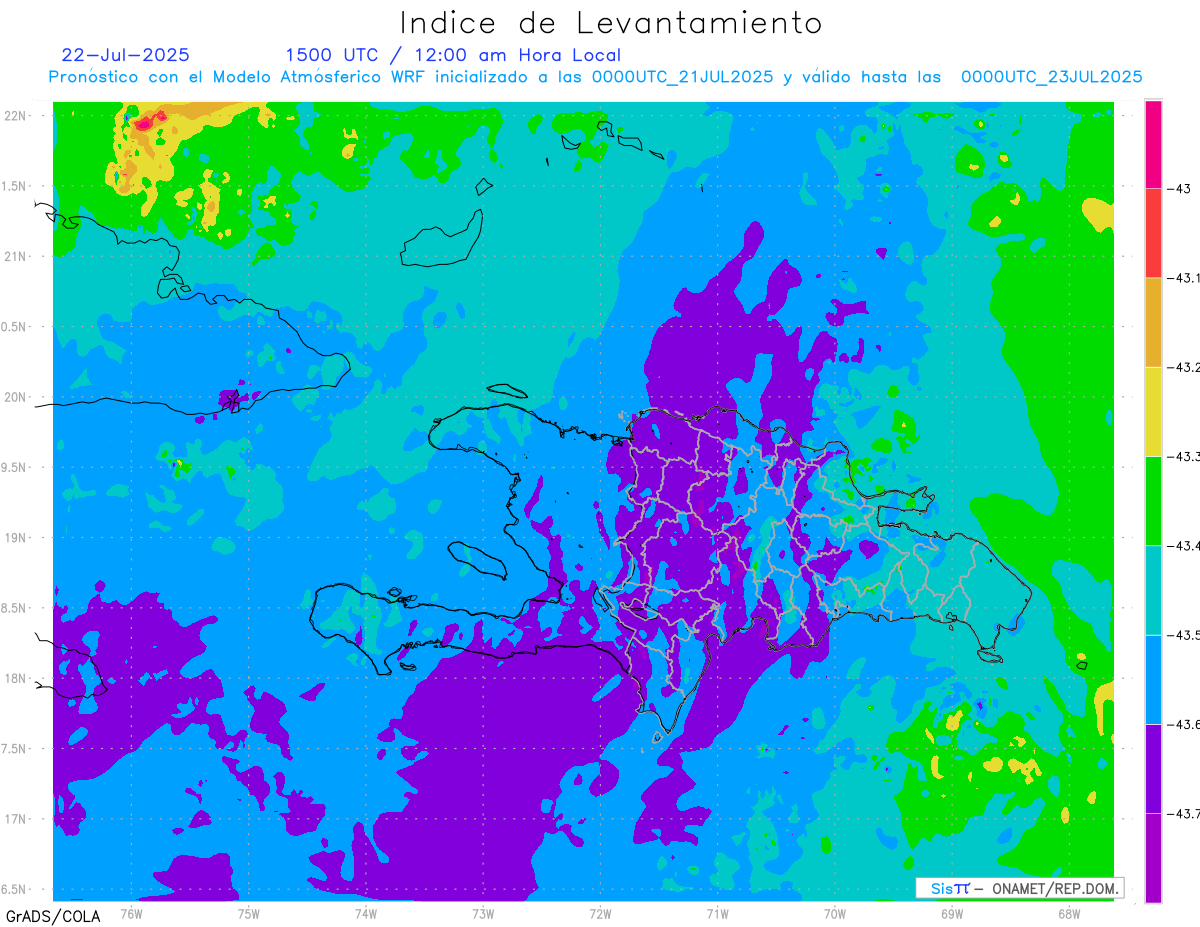Click the "76W" longitude label

(131, 912)
